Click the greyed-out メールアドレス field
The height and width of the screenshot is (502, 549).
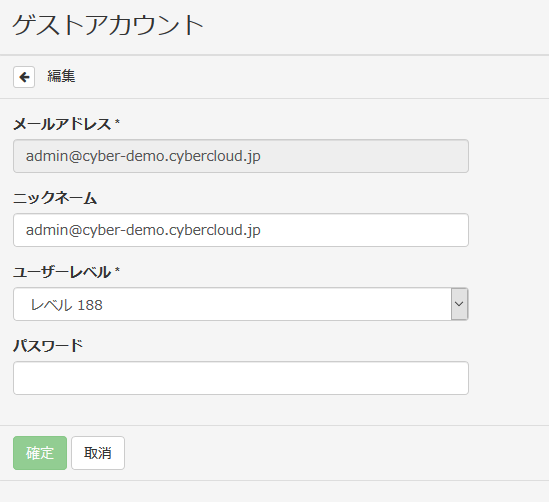click(x=241, y=156)
